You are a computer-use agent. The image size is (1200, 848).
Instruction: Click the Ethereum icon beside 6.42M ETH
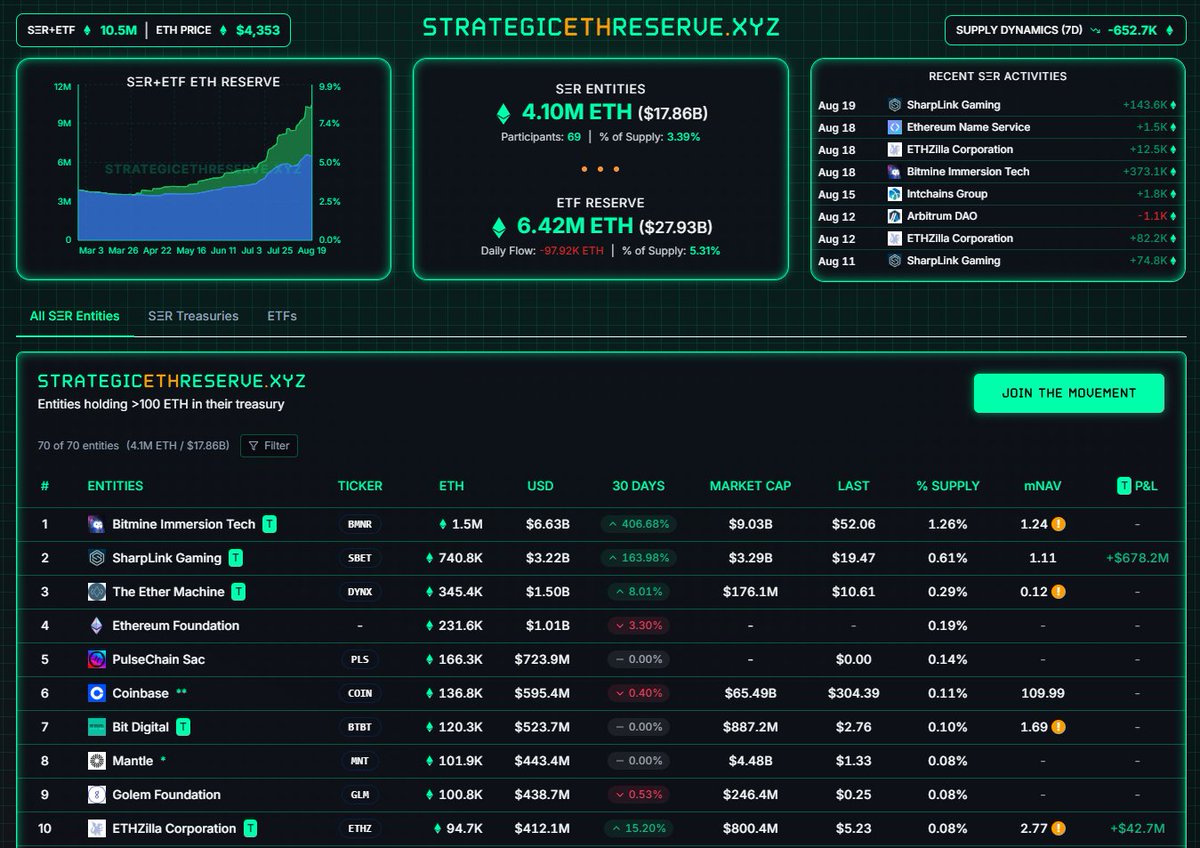(499, 227)
